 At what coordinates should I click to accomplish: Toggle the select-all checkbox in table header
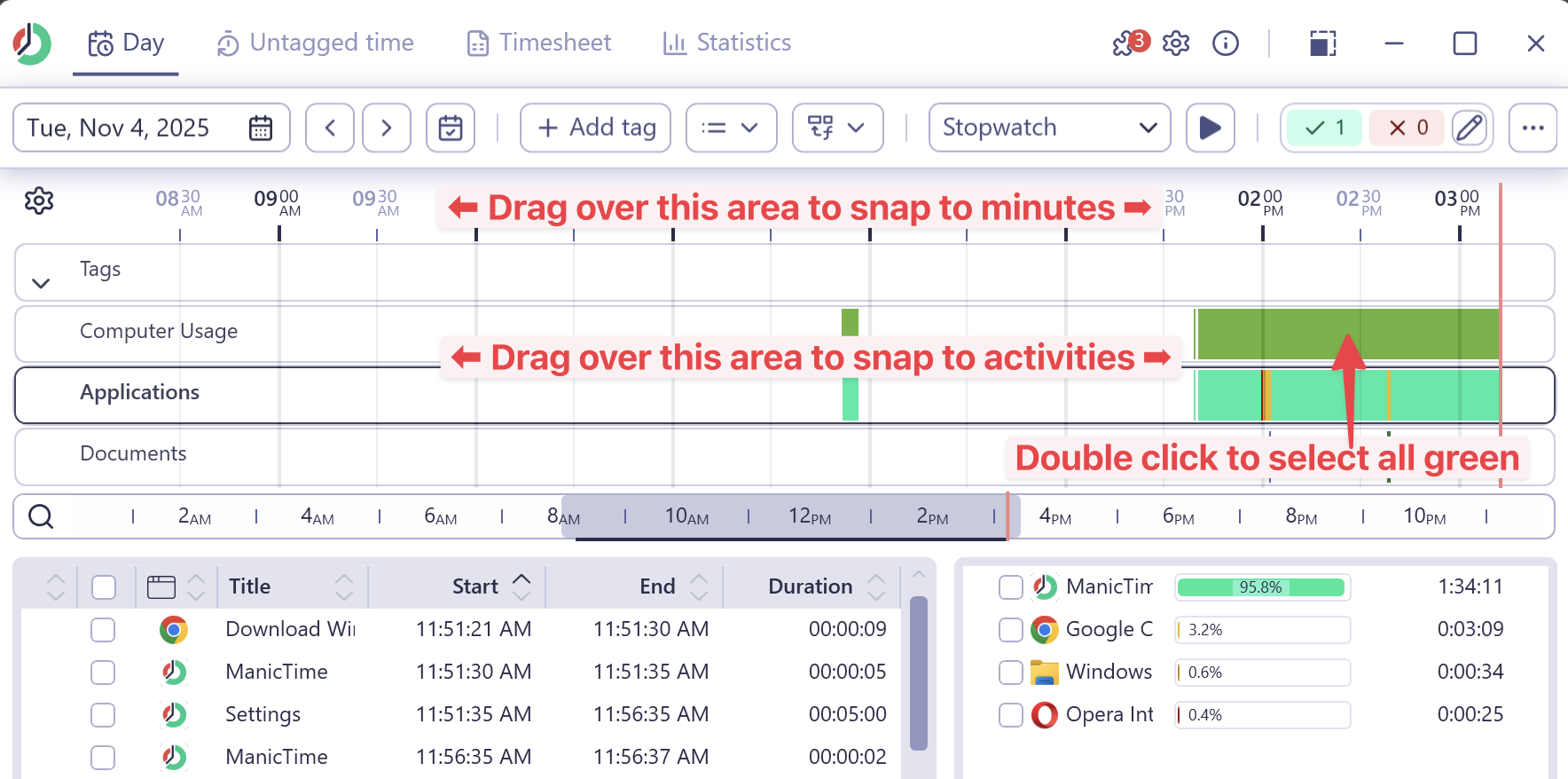coord(104,586)
